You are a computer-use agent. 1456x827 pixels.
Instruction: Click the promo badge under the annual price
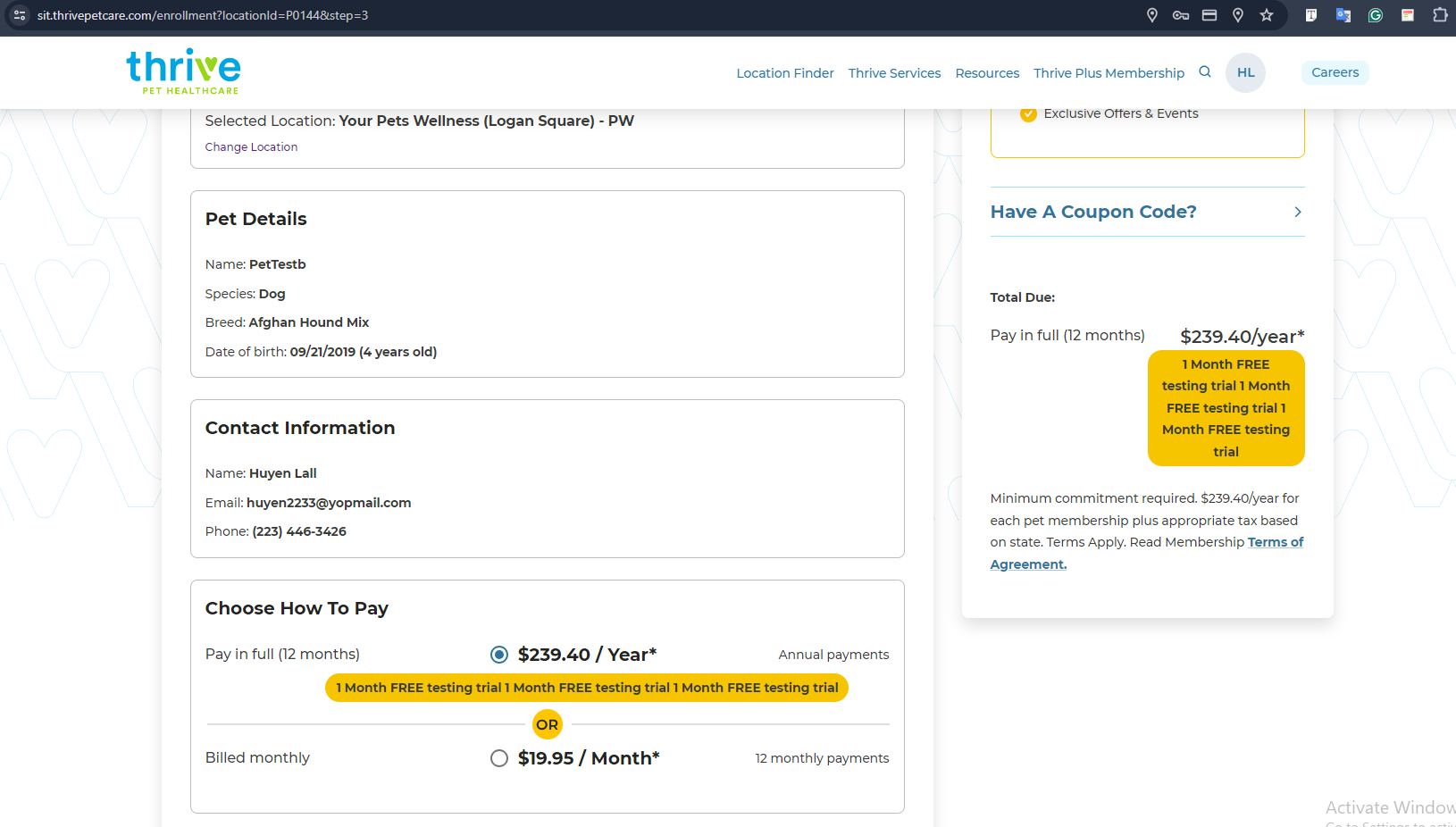pos(587,688)
